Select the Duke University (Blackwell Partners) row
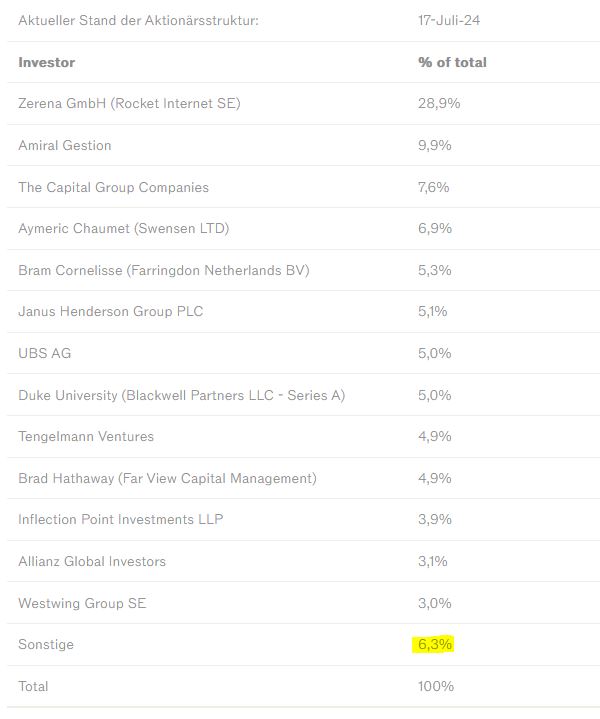The image size is (600, 719). 181,395
